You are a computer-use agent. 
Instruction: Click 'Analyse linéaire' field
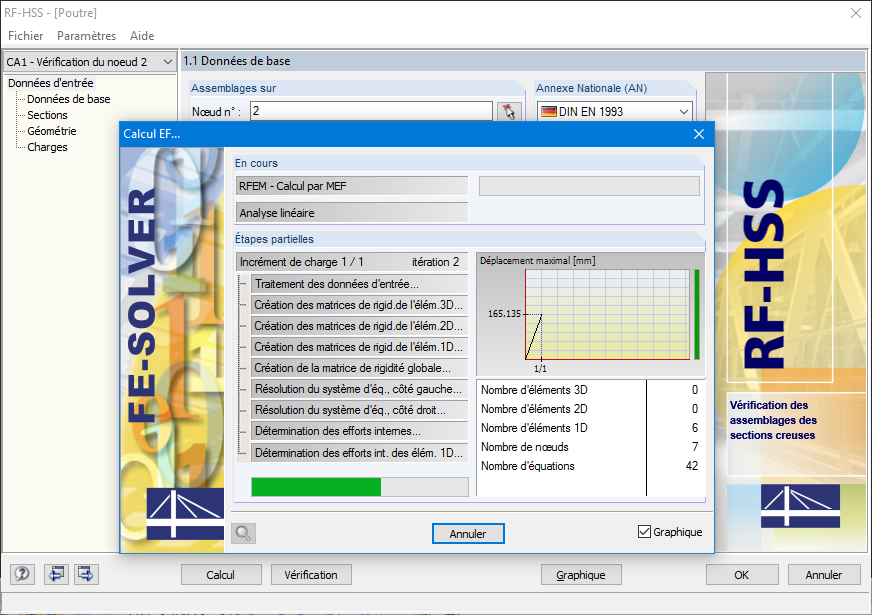[x=351, y=213]
